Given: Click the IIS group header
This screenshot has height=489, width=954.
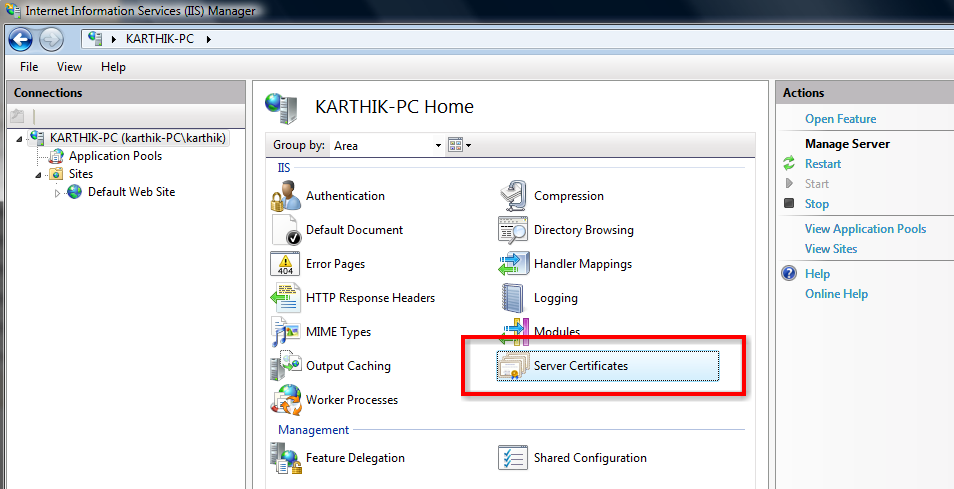Looking at the screenshot, I should (x=284, y=168).
